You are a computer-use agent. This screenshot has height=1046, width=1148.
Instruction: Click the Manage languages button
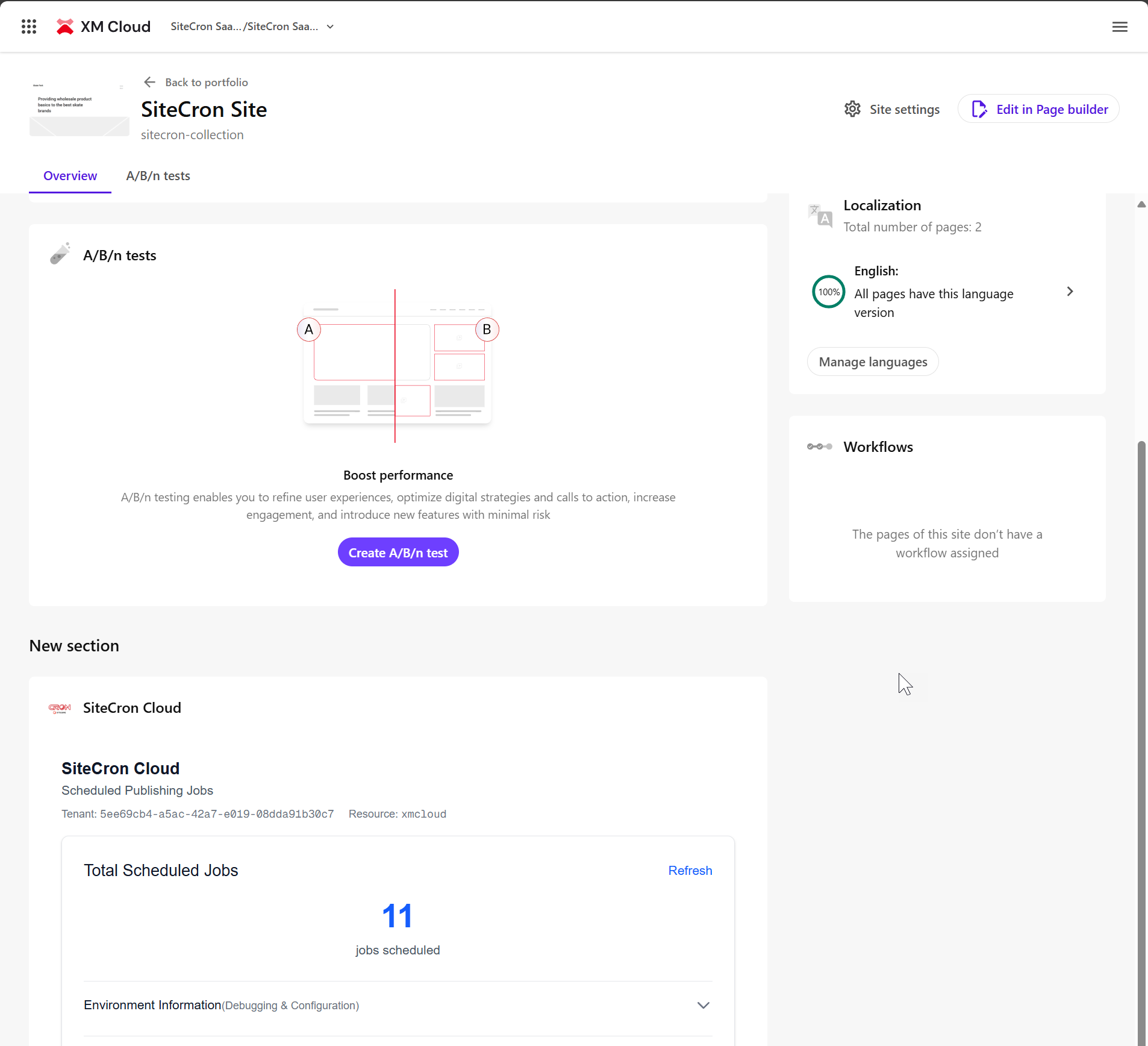pos(873,362)
